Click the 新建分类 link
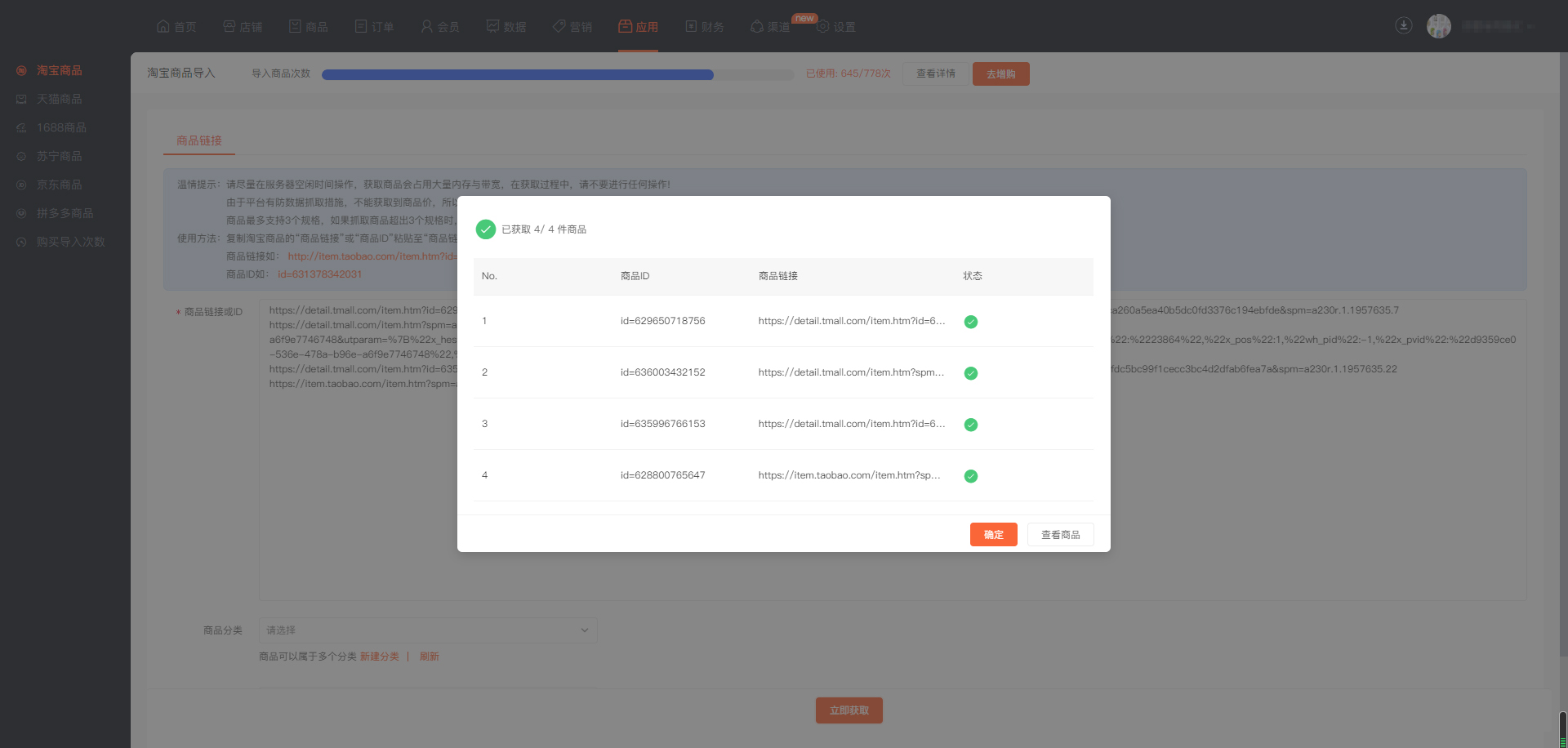Viewport: 1568px width, 748px height. coord(379,657)
